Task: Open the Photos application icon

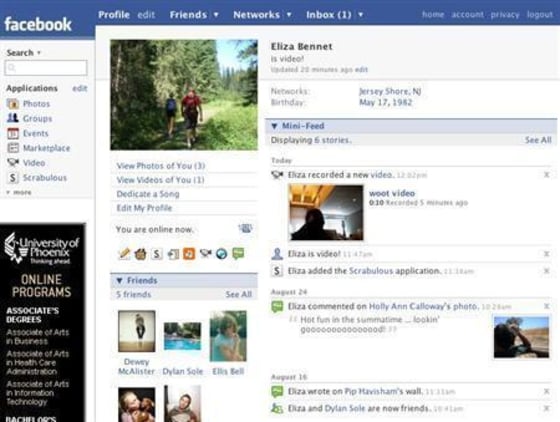Action: point(13,104)
